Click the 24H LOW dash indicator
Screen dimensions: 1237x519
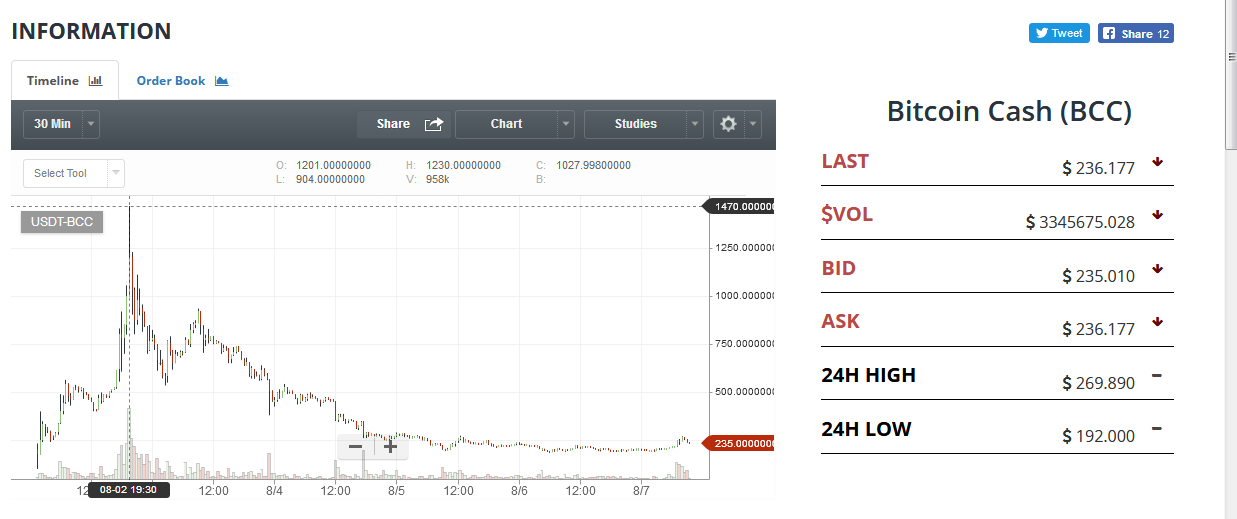click(x=1157, y=429)
